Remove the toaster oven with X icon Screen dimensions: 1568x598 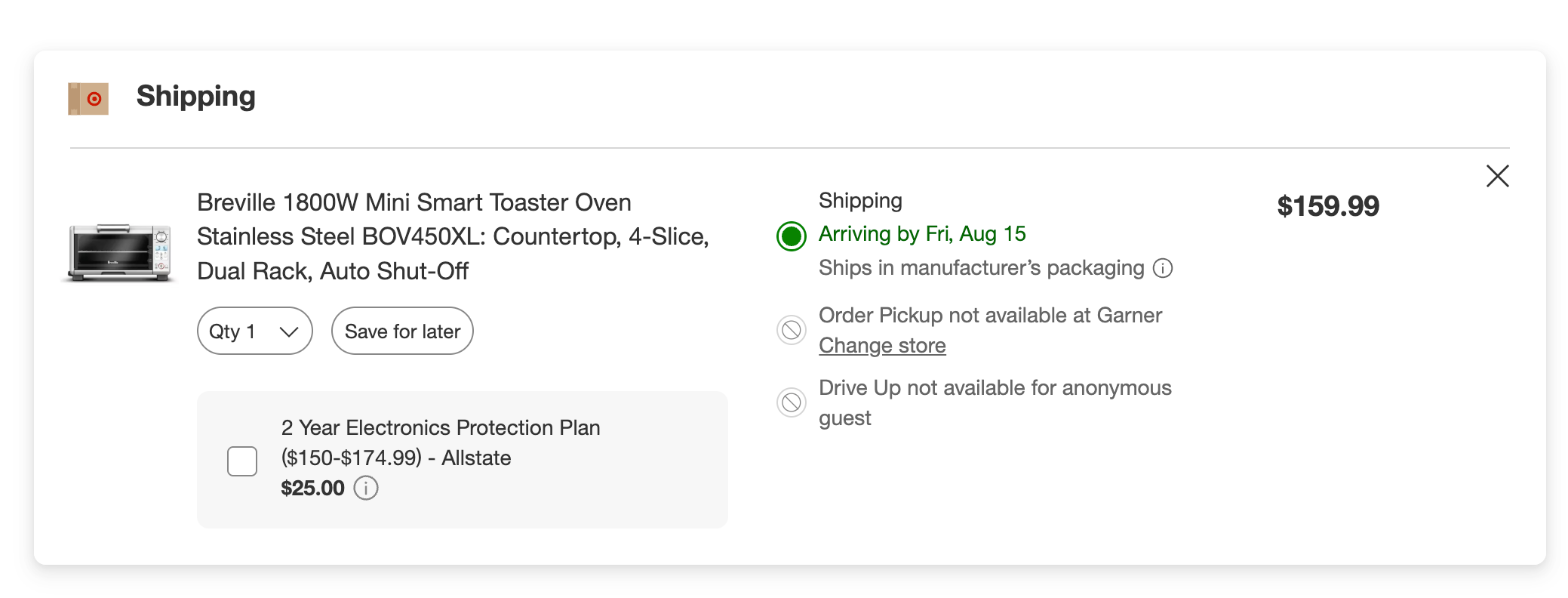1497,176
